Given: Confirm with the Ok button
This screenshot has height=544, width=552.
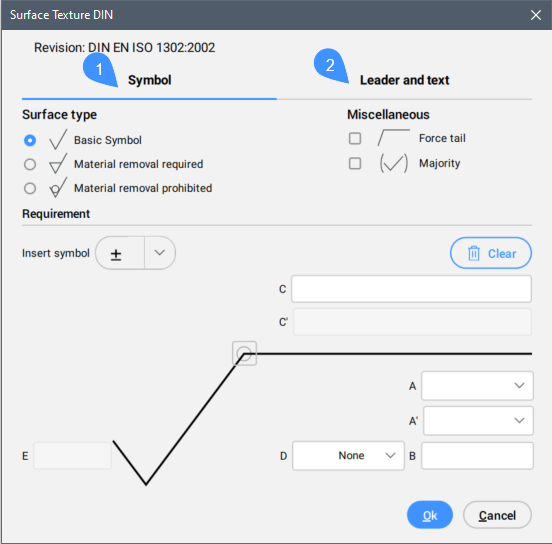Looking at the screenshot, I should coord(430,515).
